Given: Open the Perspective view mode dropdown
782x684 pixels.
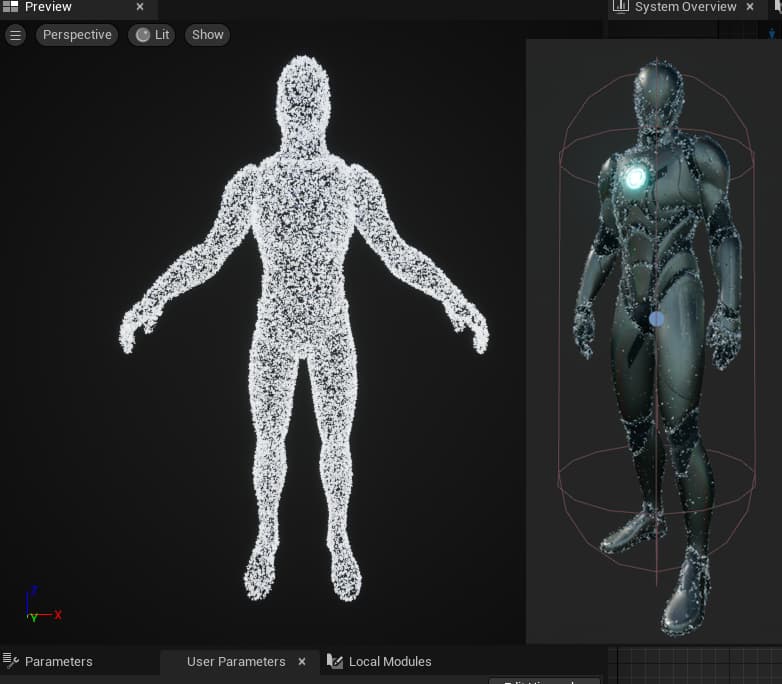Looking at the screenshot, I should point(77,35).
